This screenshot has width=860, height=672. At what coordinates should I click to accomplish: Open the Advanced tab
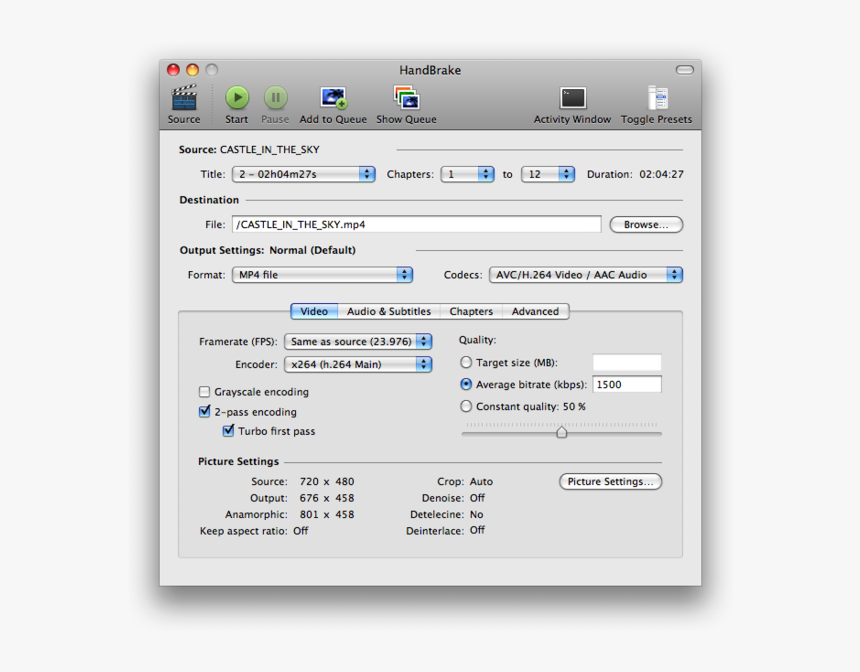(x=535, y=311)
